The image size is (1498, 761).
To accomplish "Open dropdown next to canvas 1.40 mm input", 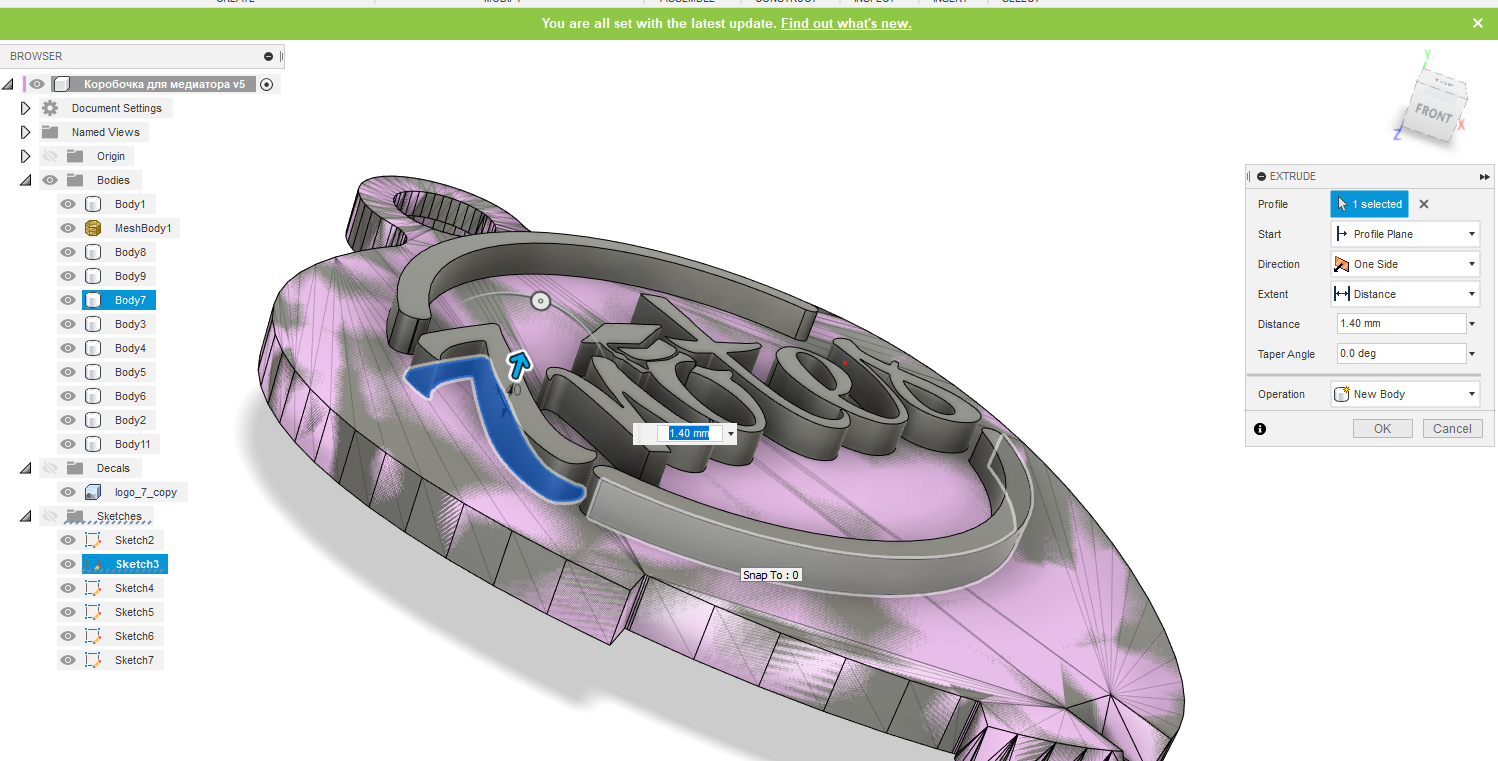I will (731, 434).
